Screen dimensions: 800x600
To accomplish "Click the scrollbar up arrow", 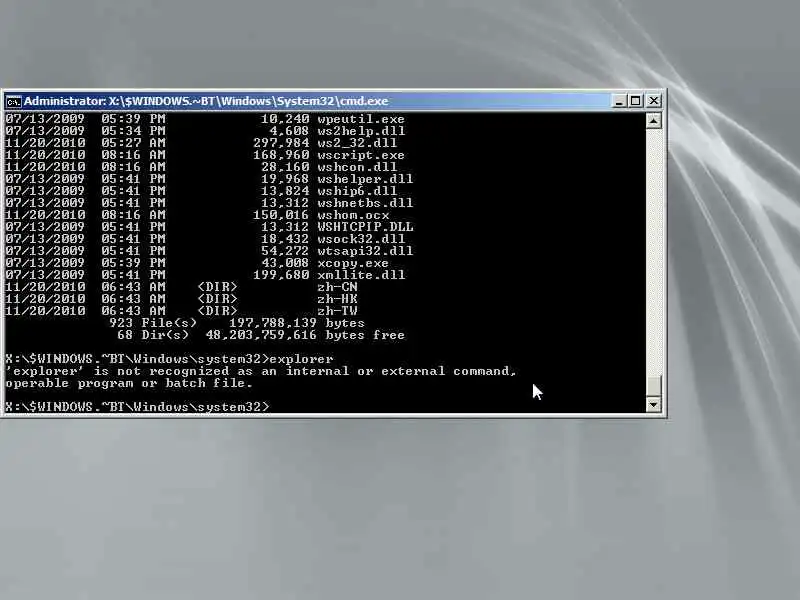I will 654,121.
